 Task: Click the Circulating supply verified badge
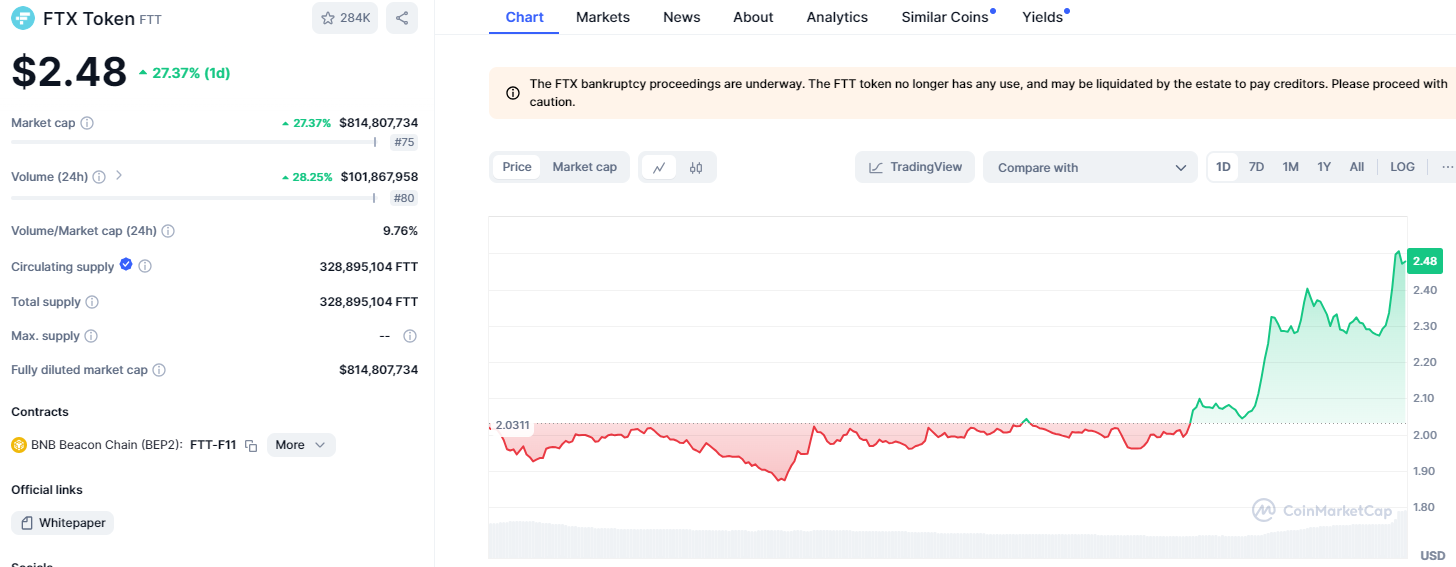[126, 265]
